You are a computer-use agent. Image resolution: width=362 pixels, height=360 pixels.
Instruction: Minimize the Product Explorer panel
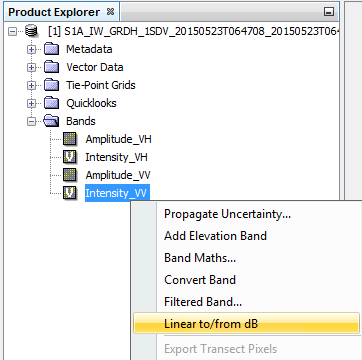pos(329,12)
